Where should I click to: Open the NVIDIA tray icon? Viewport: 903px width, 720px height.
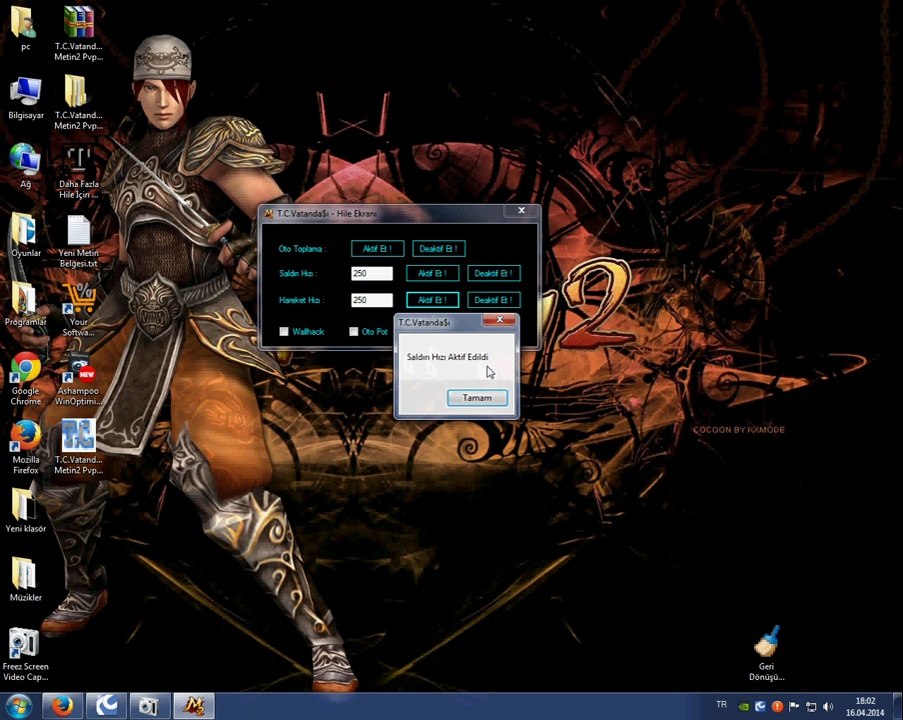(743, 706)
